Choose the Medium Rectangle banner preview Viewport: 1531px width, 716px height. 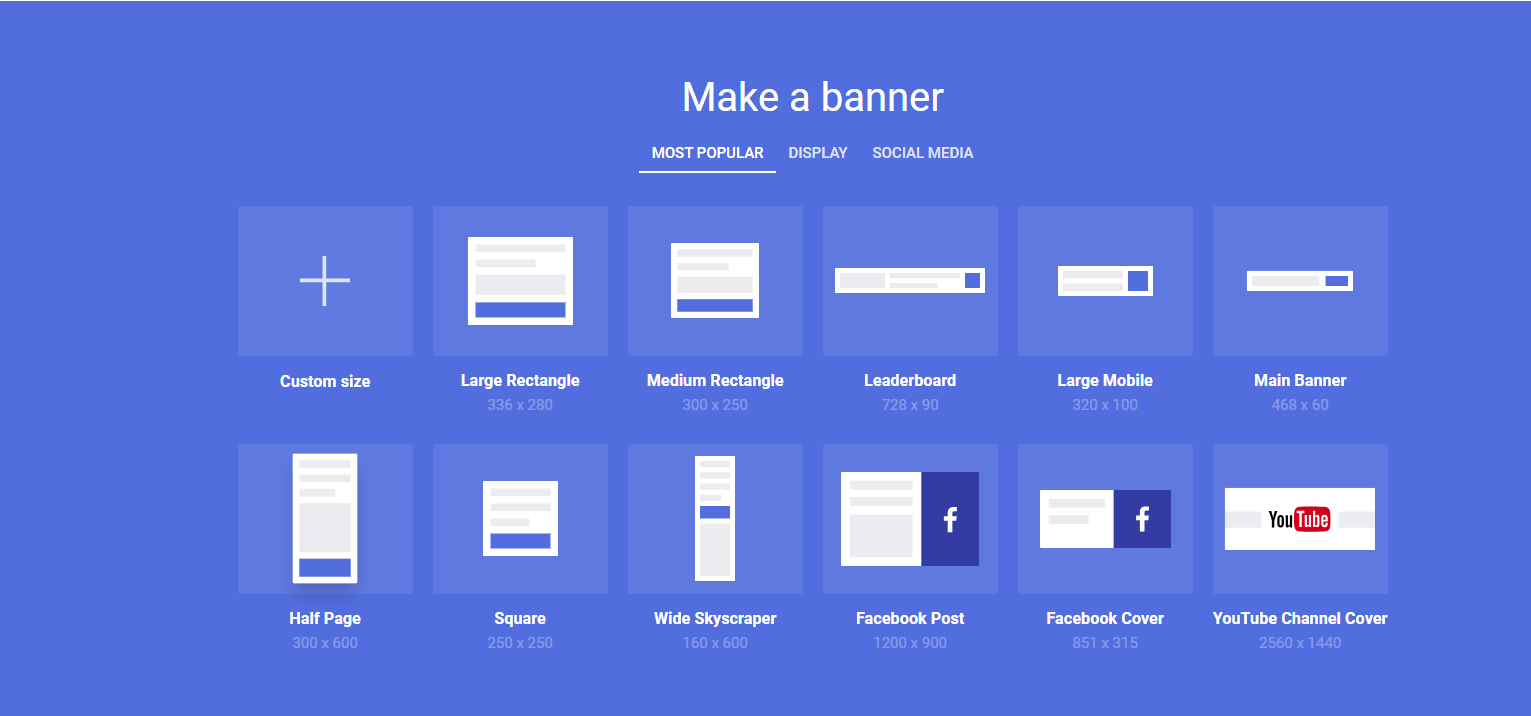coord(715,281)
